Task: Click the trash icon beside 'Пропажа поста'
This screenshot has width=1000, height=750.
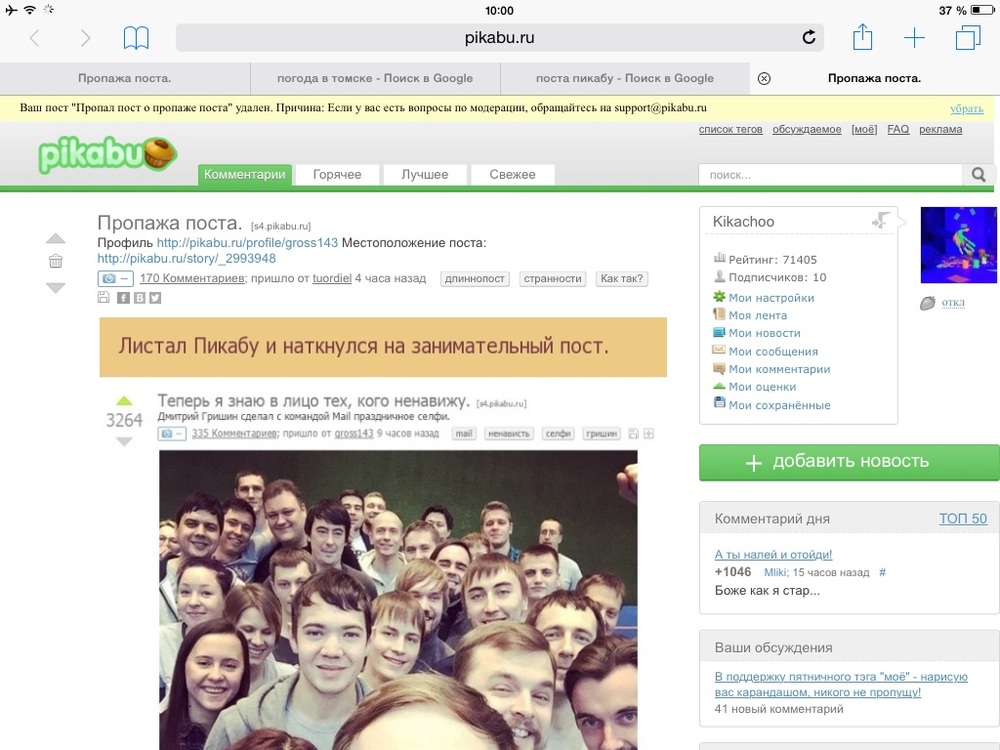Action: coord(56,261)
